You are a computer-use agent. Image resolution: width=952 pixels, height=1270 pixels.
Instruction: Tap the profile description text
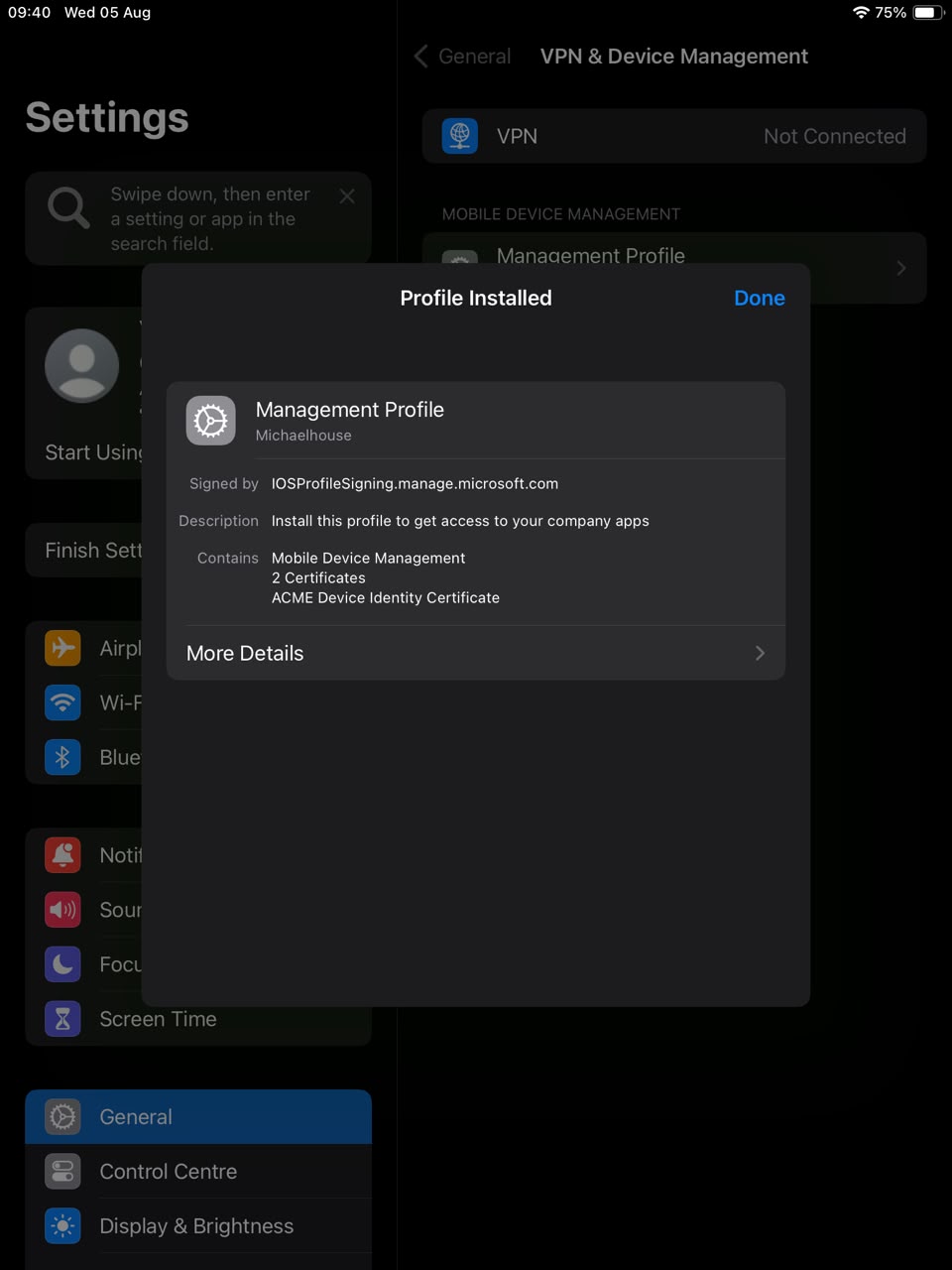tap(460, 521)
